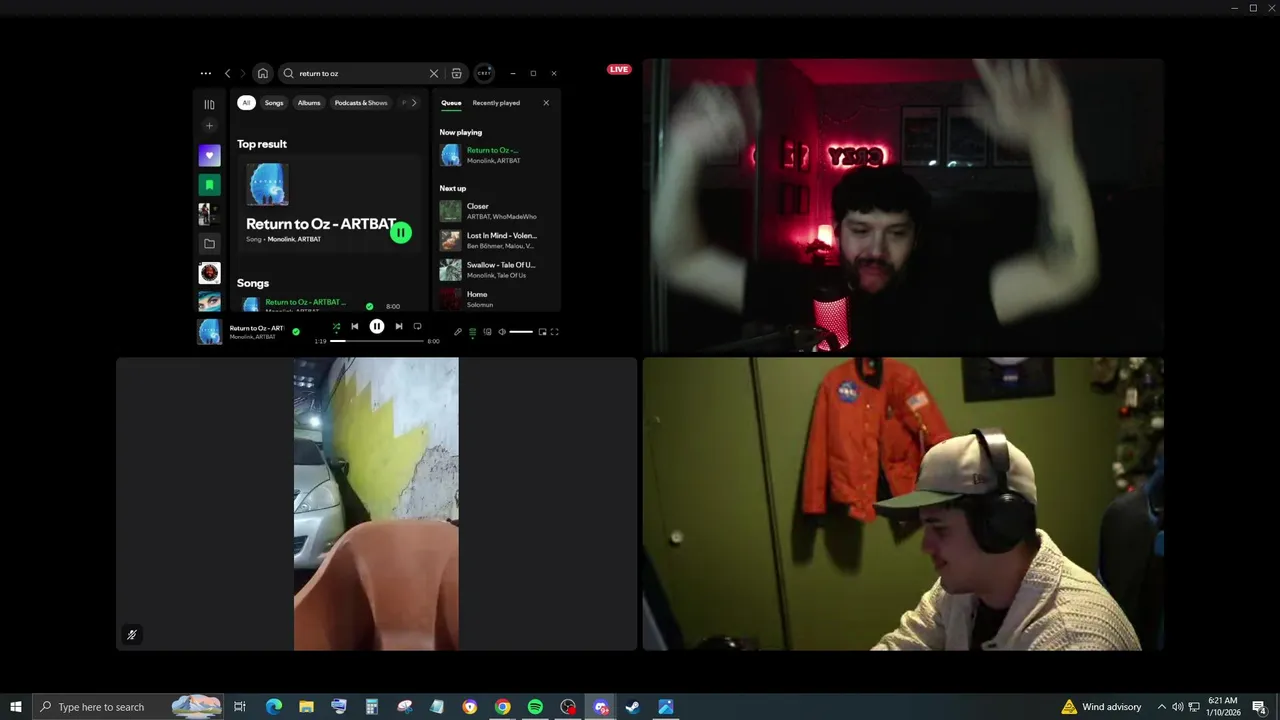Clear the Spotify search text
Screen dimensions: 1280x720
pos(434,73)
